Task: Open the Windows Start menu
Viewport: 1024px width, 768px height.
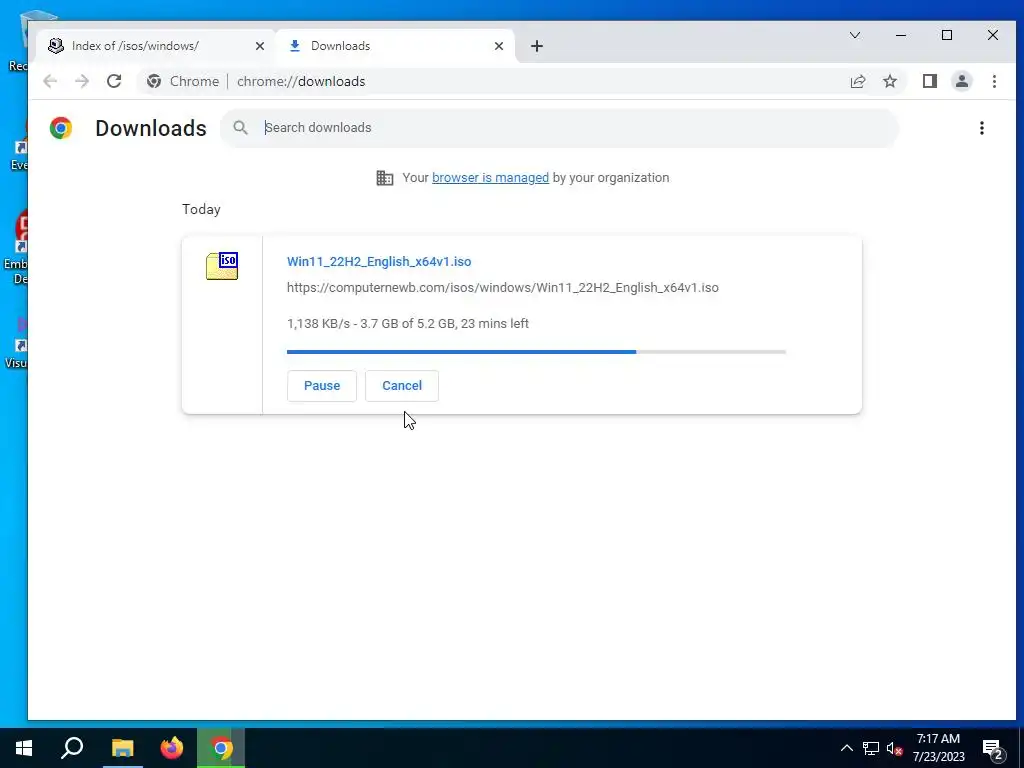Action: click(x=24, y=748)
